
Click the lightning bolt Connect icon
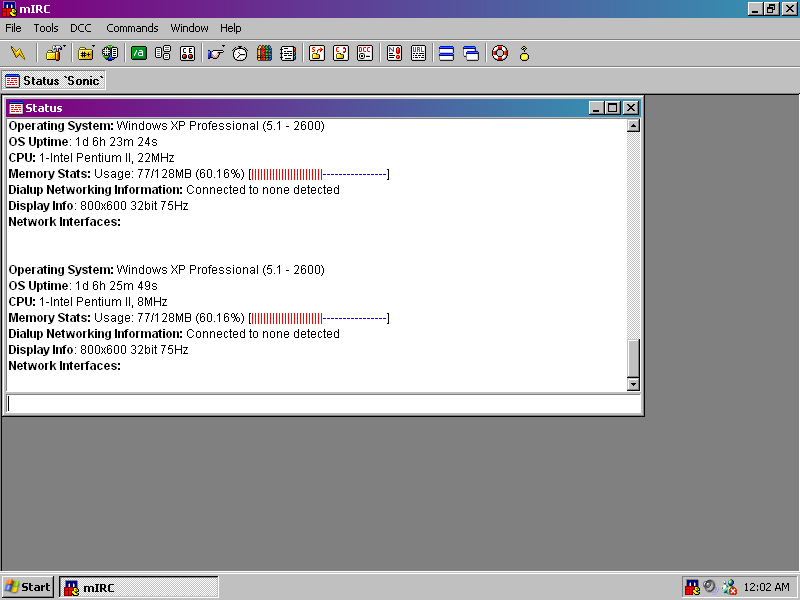click(18, 53)
